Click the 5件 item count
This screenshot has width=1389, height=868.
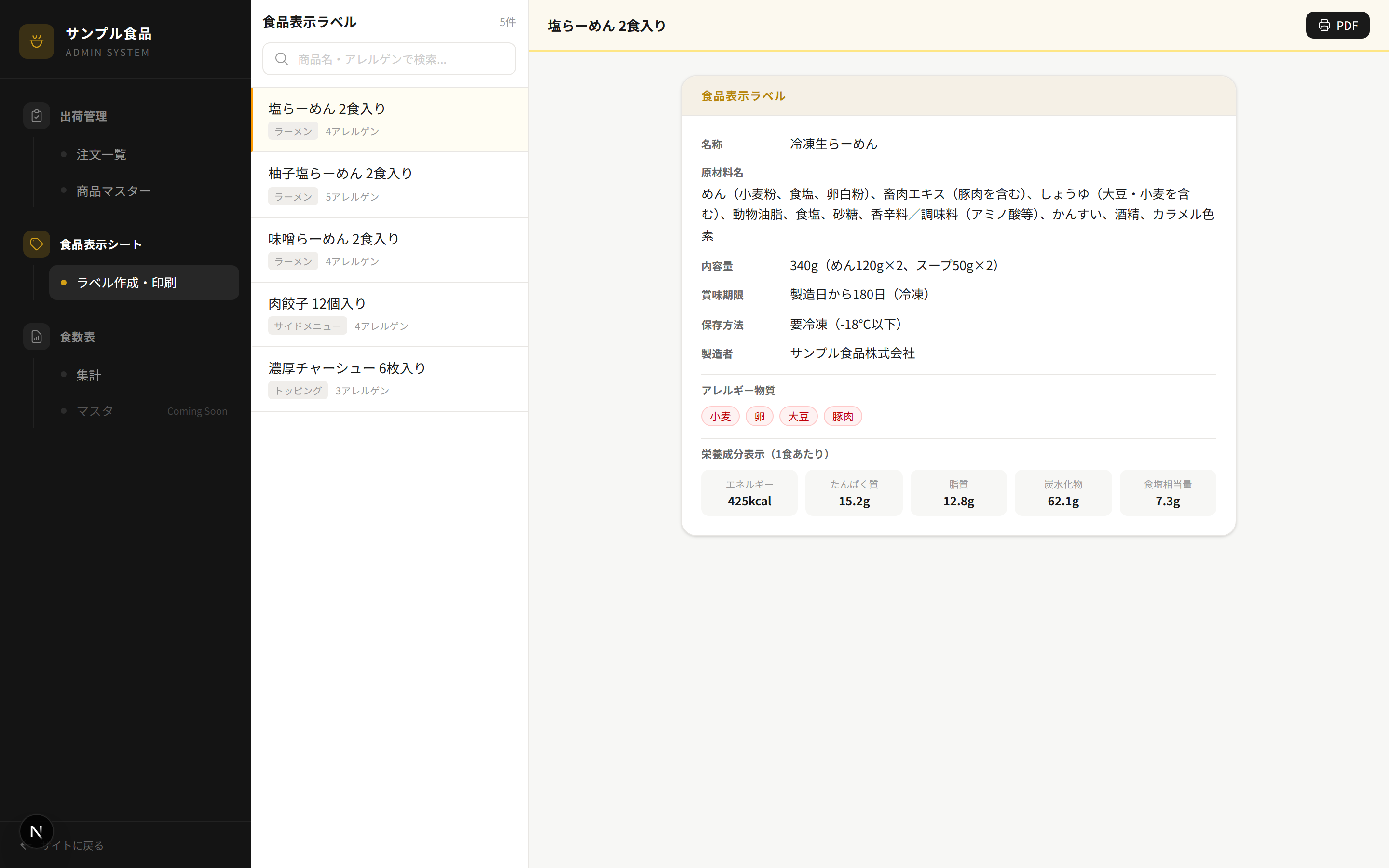click(x=507, y=22)
